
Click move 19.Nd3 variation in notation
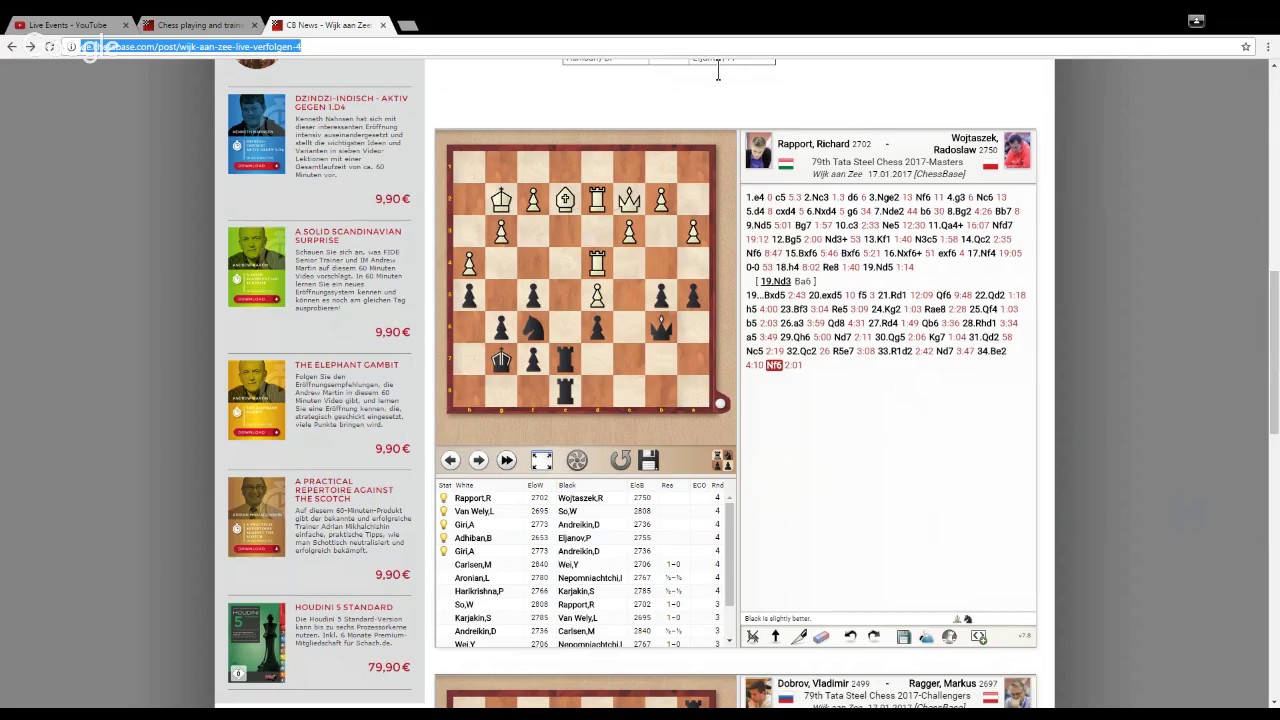coord(775,281)
